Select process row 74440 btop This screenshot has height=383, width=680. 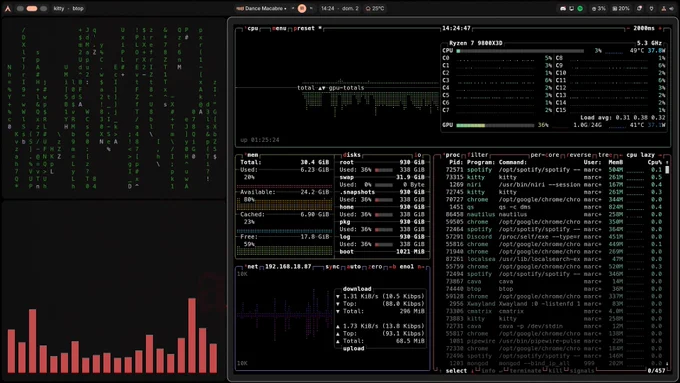coord(553,289)
